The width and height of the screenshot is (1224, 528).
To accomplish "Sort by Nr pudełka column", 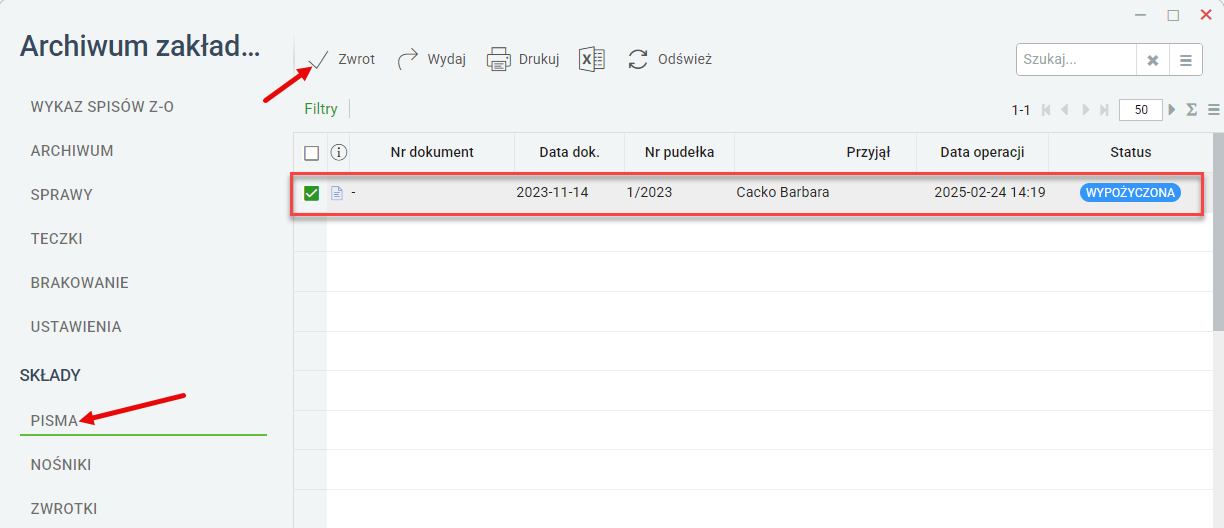I will click(679, 153).
